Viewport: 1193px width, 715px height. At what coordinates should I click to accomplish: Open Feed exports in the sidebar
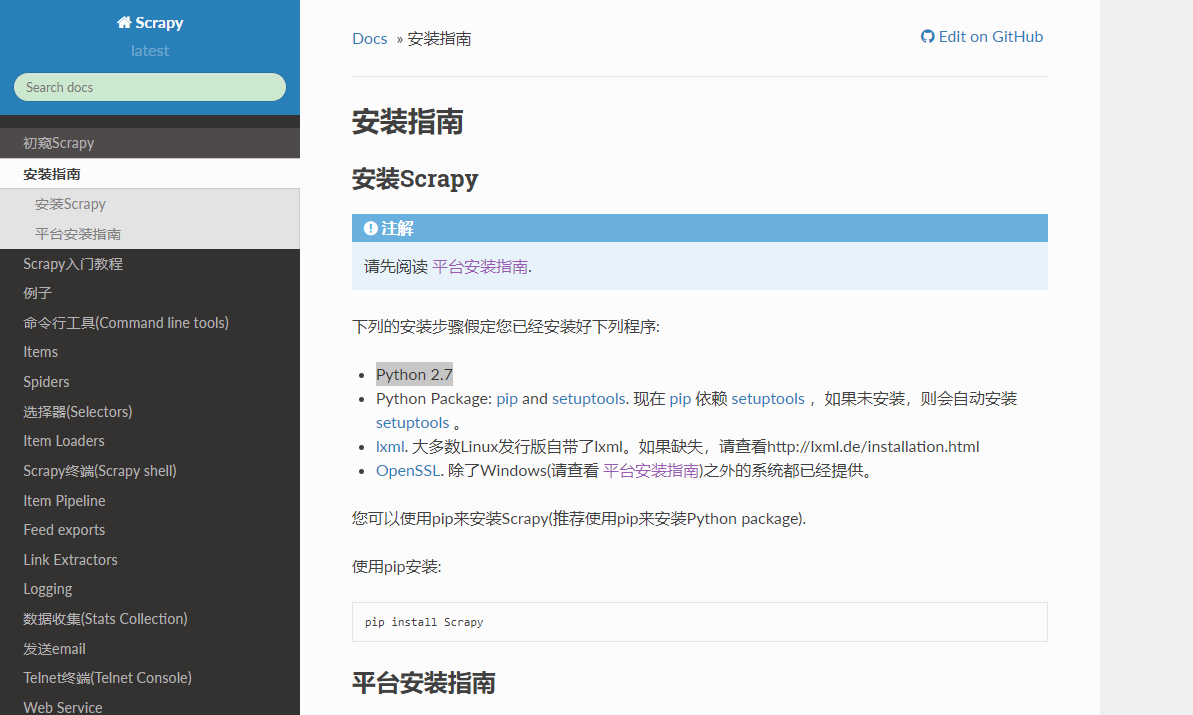point(150,530)
